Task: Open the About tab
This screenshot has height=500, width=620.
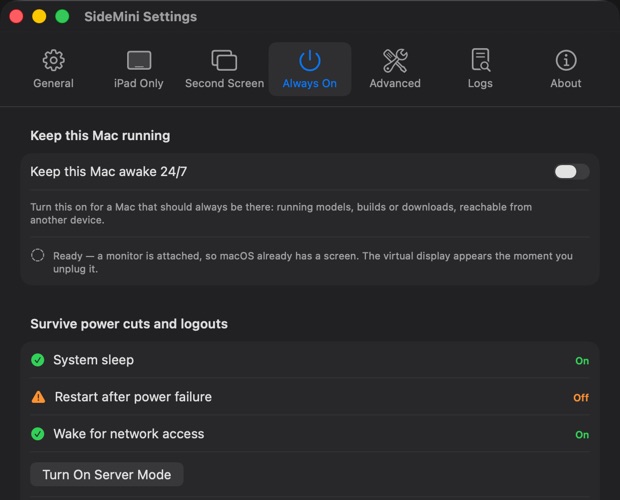Action: click(x=566, y=69)
